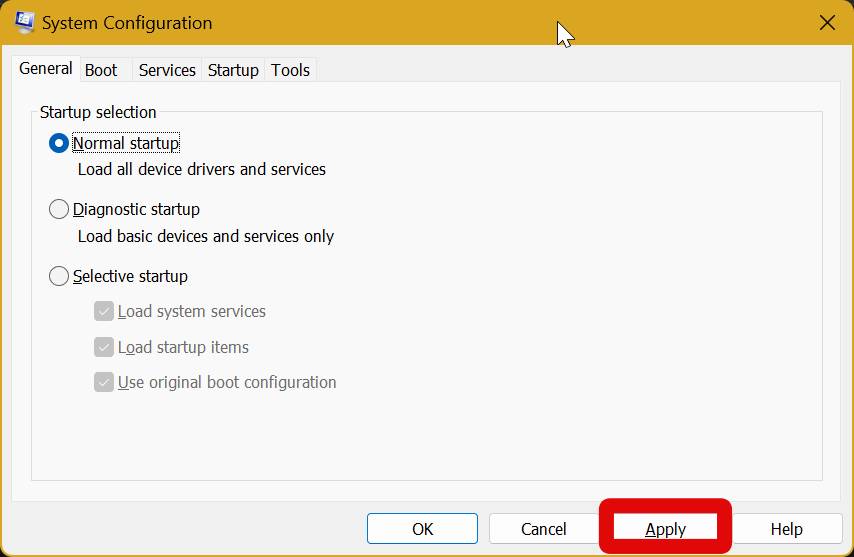This screenshot has height=557, width=854.
Task: Click the System Configuration title bar text
Action: [x=127, y=23]
